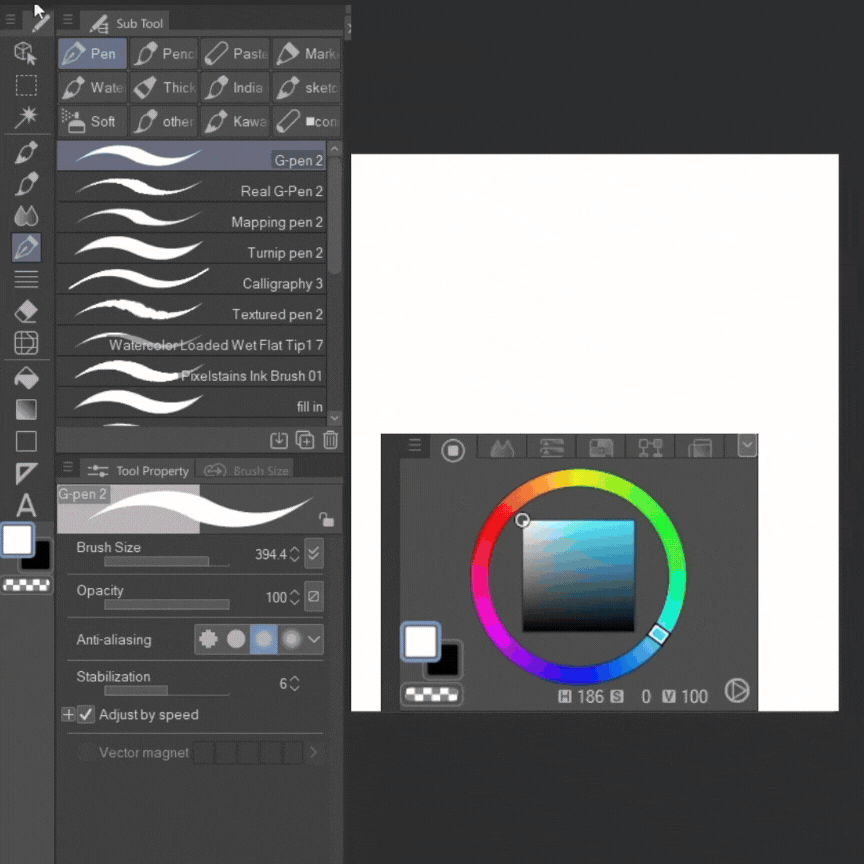Select the Auto select magic wand tool

point(26,117)
